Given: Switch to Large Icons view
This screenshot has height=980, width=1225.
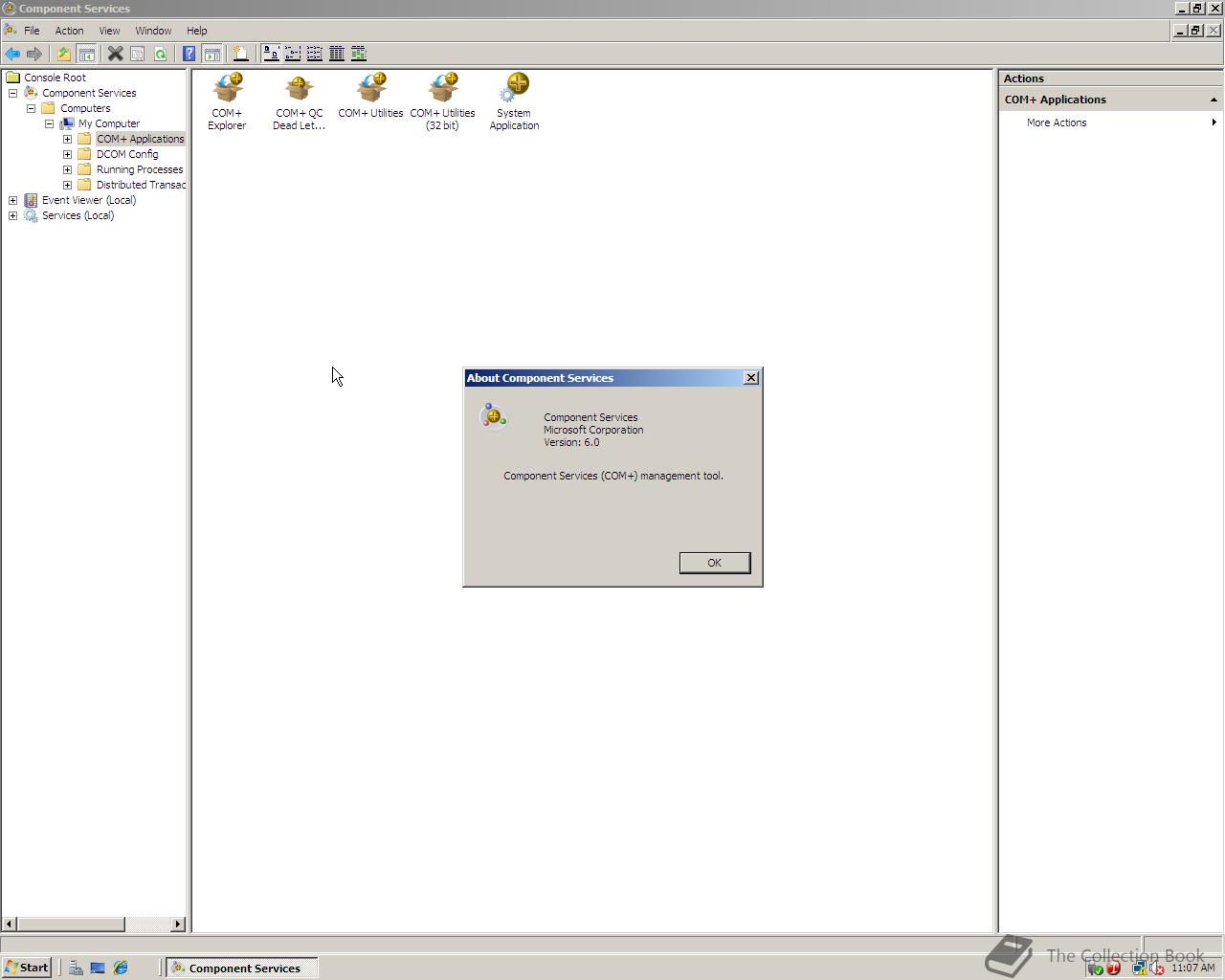Looking at the screenshot, I should tap(271, 54).
